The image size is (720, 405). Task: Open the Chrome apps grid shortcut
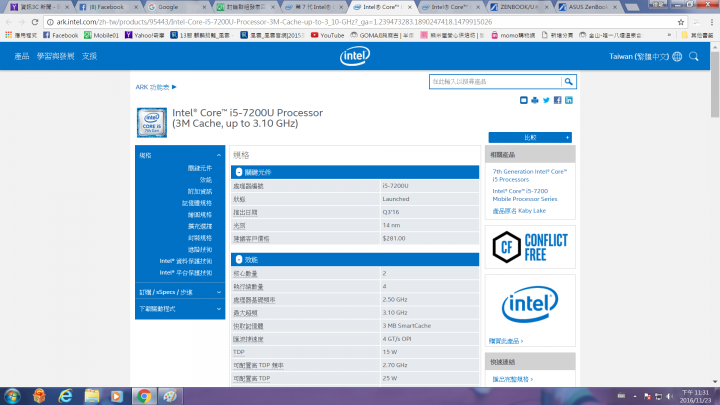point(8,35)
